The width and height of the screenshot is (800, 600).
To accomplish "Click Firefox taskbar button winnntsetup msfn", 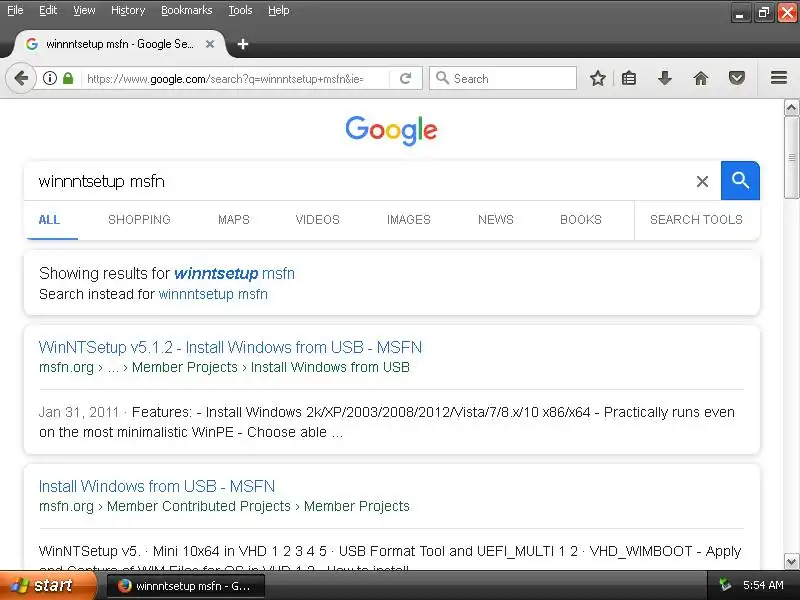I will [x=186, y=586].
